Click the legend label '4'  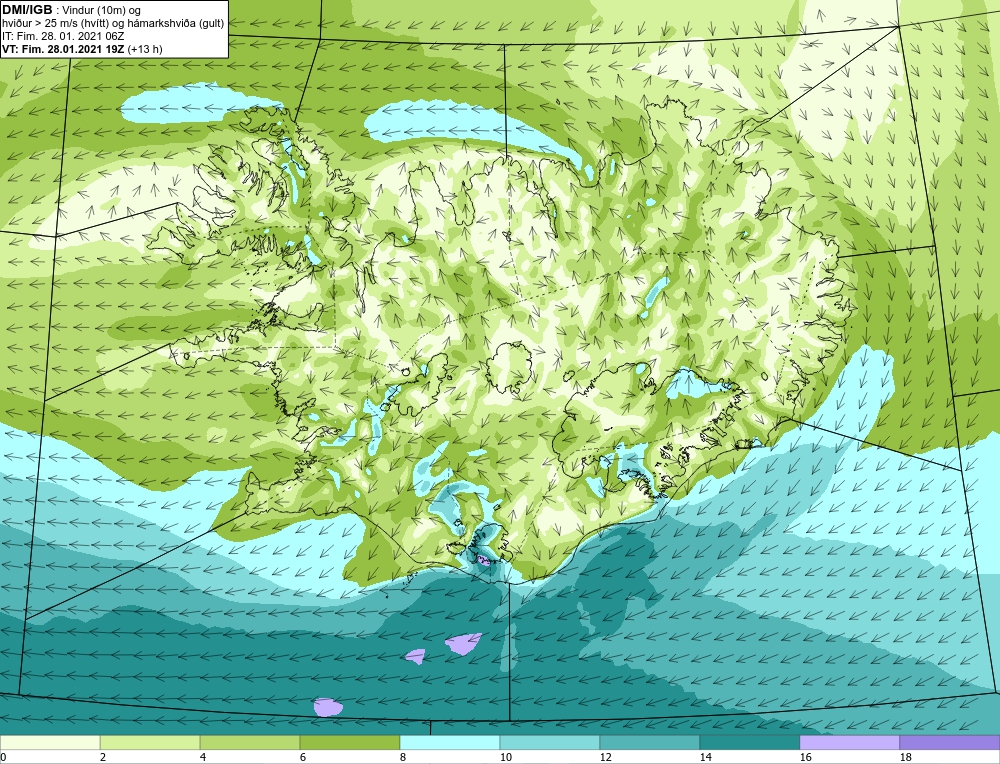point(203,757)
